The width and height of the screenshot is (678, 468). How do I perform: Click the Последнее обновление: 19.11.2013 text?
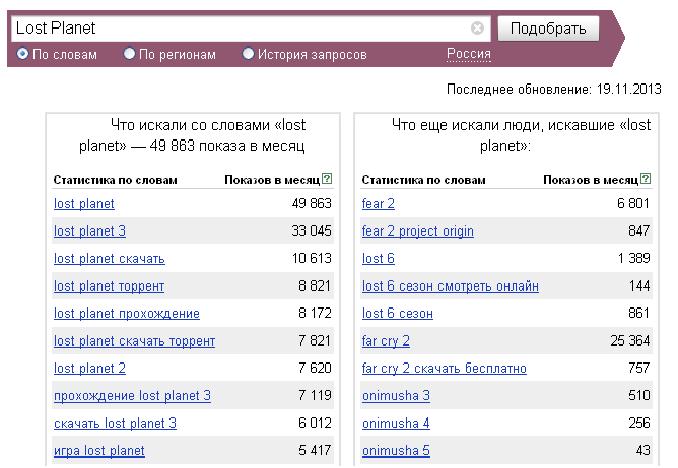[x=554, y=89]
